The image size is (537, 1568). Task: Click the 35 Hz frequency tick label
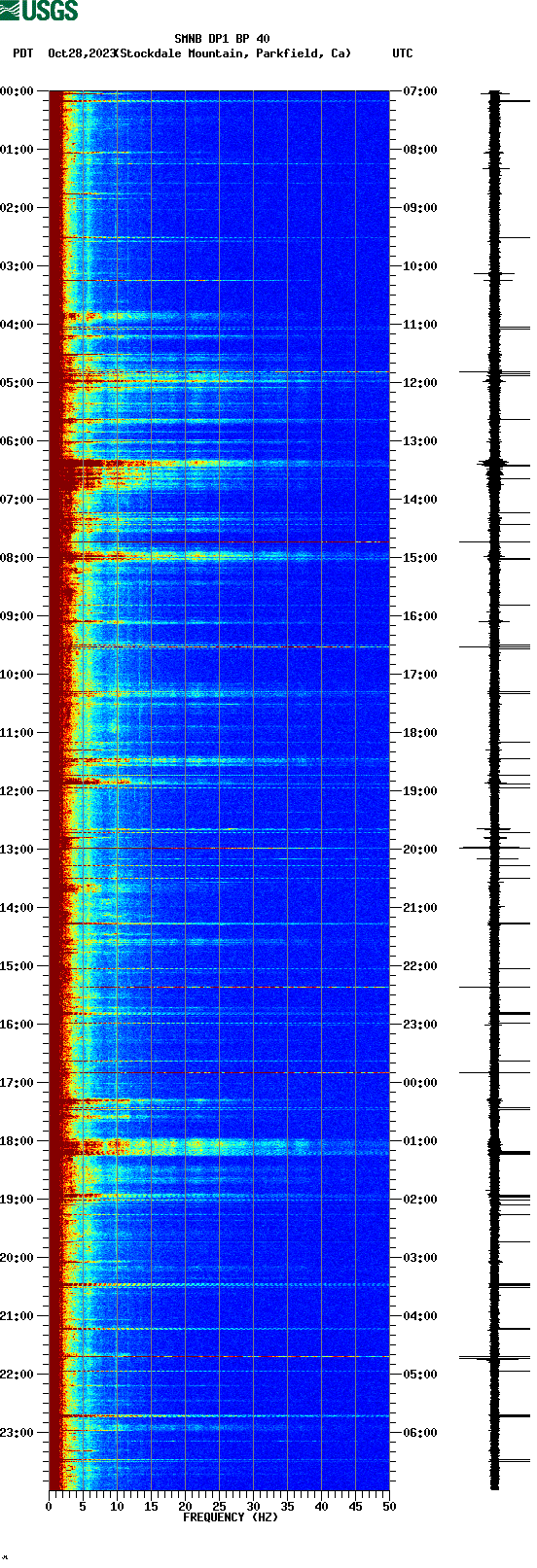coord(287,1507)
